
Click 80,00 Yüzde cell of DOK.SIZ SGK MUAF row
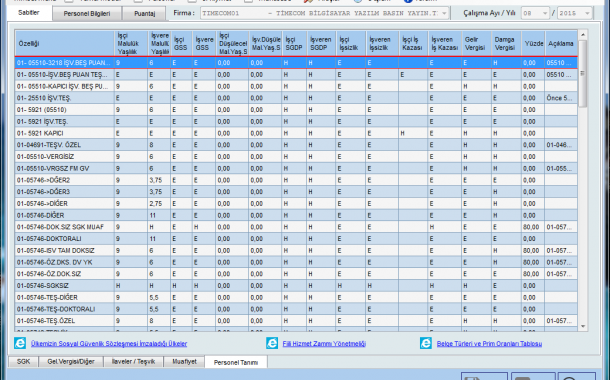[533, 227]
